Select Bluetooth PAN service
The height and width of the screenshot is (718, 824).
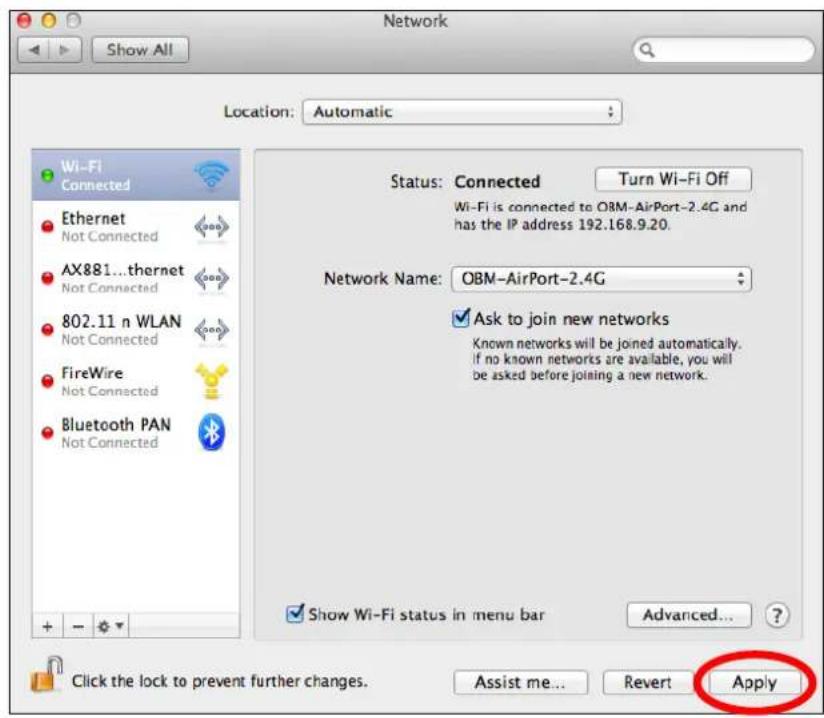pyautogui.click(x=136, y=433)
